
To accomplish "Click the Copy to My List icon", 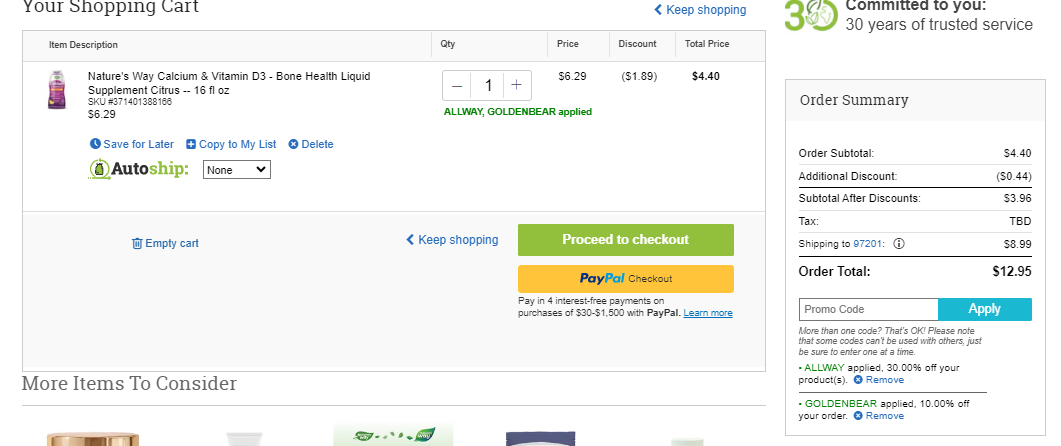I will coord(191,144).
